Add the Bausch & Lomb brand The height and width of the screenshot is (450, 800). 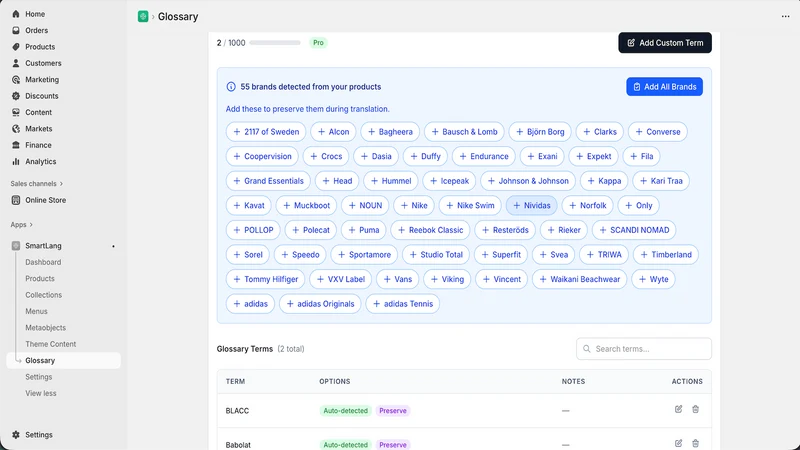464,132
